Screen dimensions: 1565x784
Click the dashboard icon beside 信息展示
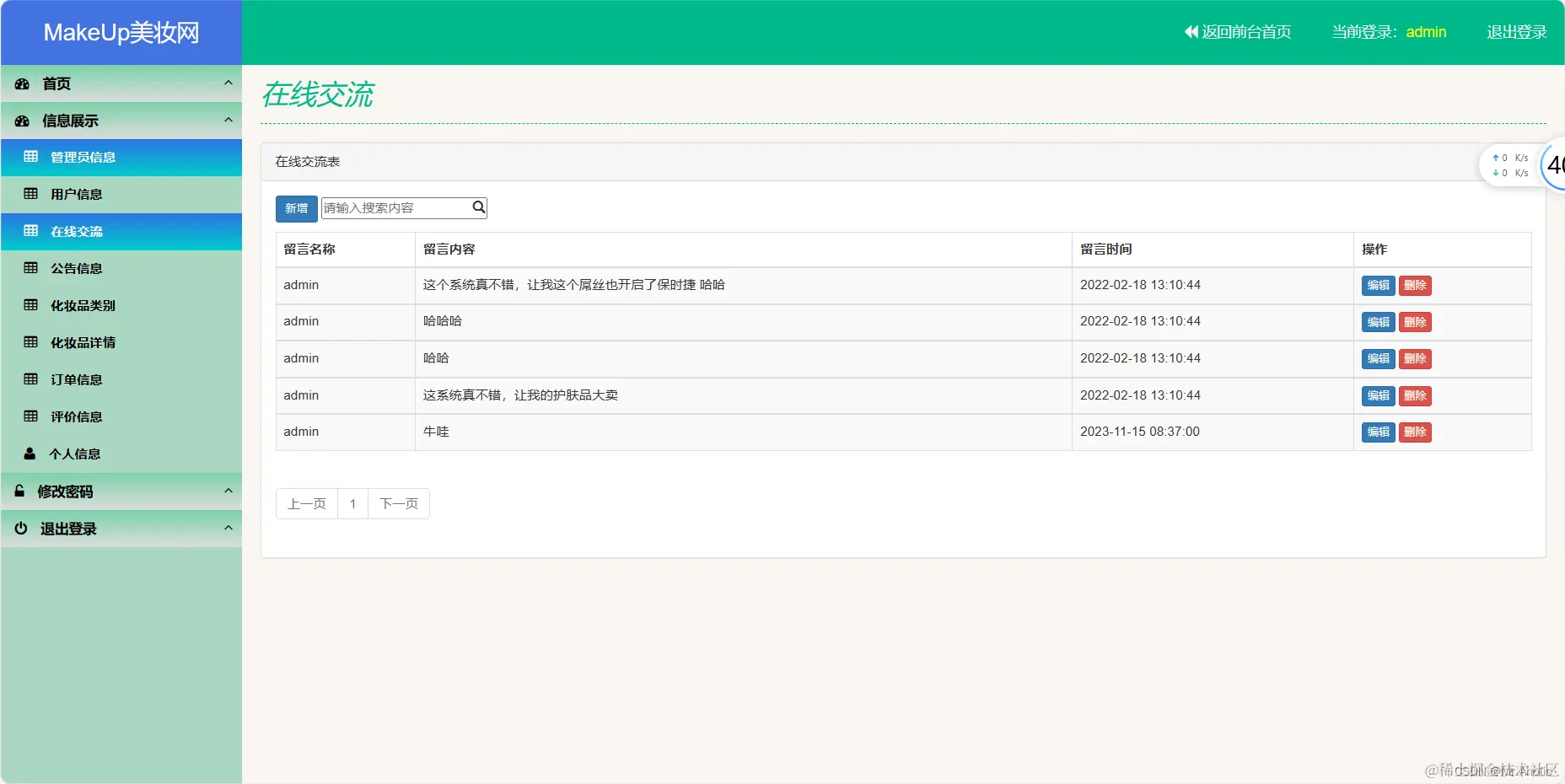click(23, 121)
